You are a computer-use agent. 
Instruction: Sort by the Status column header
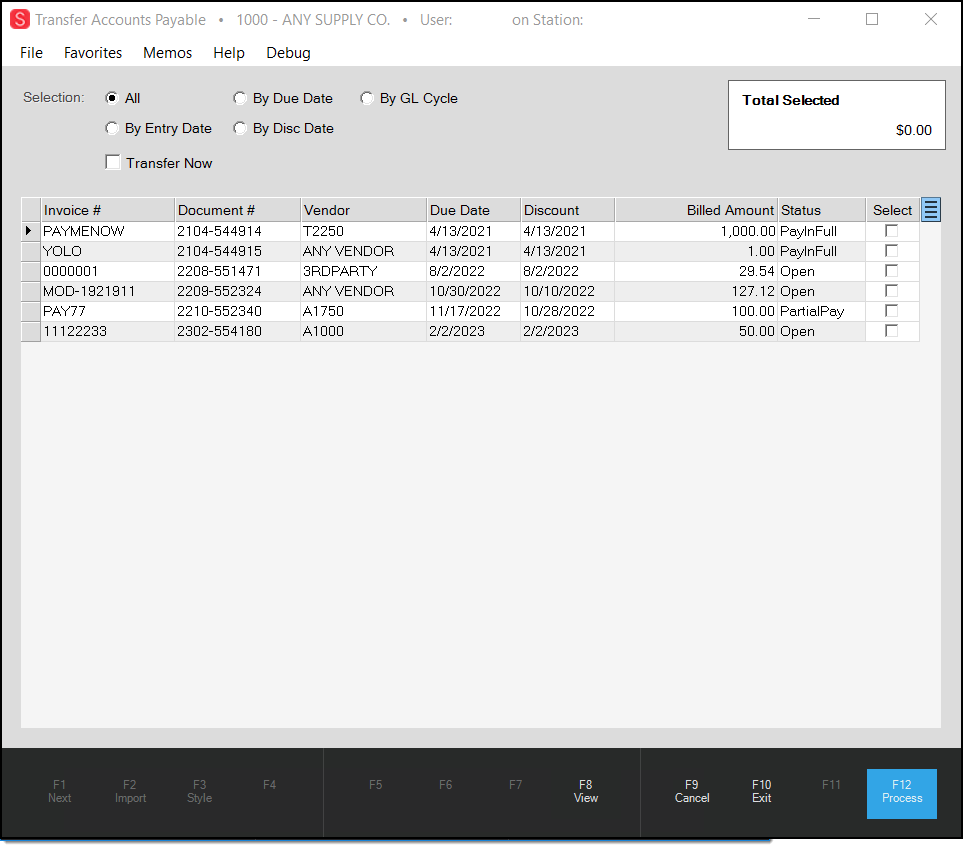(822, 210)
